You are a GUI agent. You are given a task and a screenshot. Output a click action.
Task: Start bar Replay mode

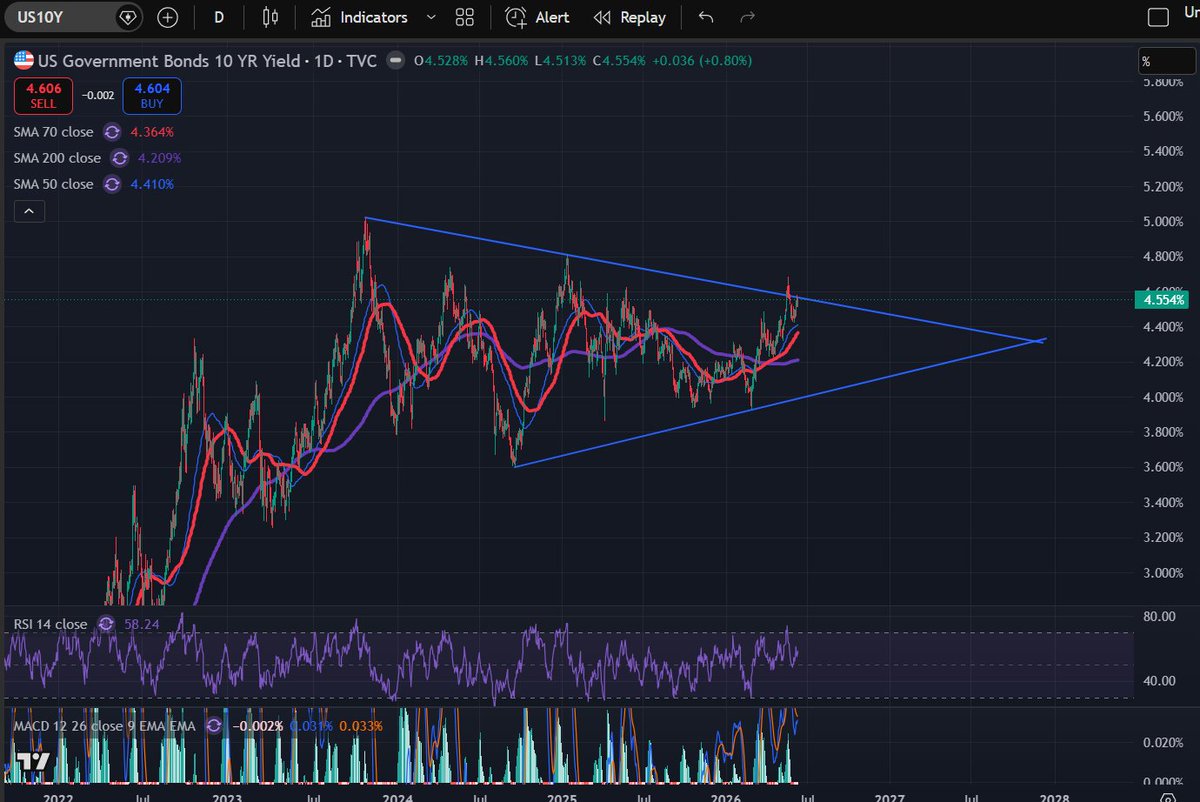coord(630,17)
